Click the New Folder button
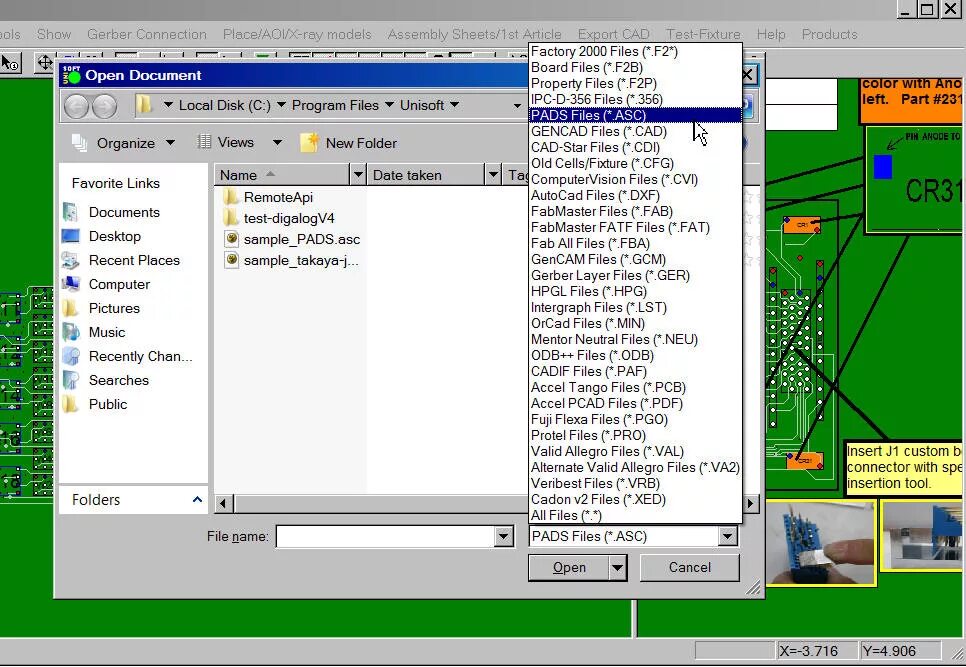The width and height of the screenshot is (966, 667). point(349,143)
